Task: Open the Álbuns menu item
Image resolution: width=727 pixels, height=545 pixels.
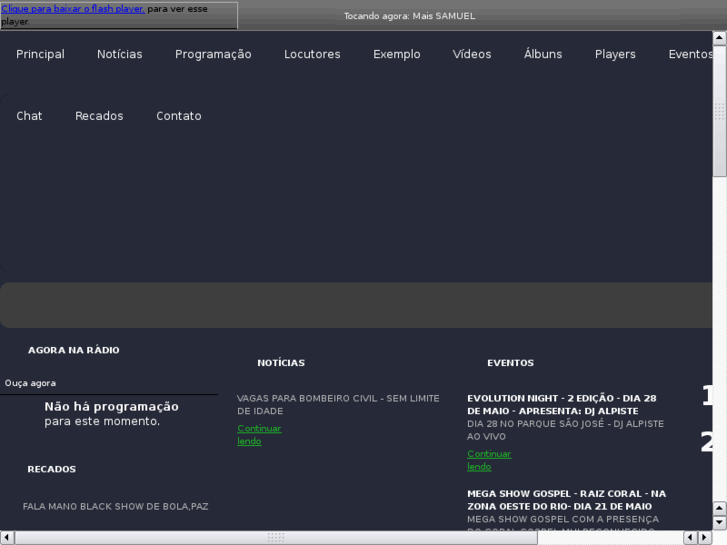Action: point(543,54)
